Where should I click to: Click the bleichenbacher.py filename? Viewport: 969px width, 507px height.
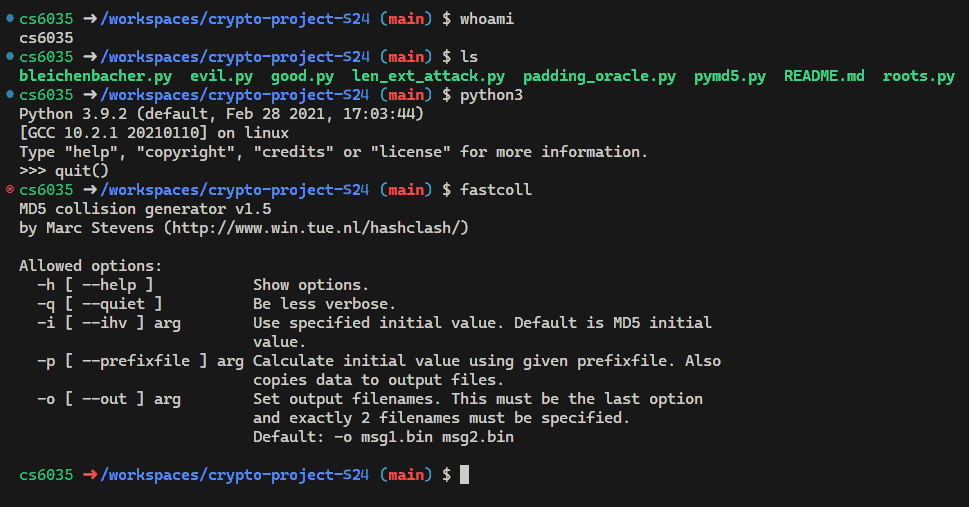95,76
